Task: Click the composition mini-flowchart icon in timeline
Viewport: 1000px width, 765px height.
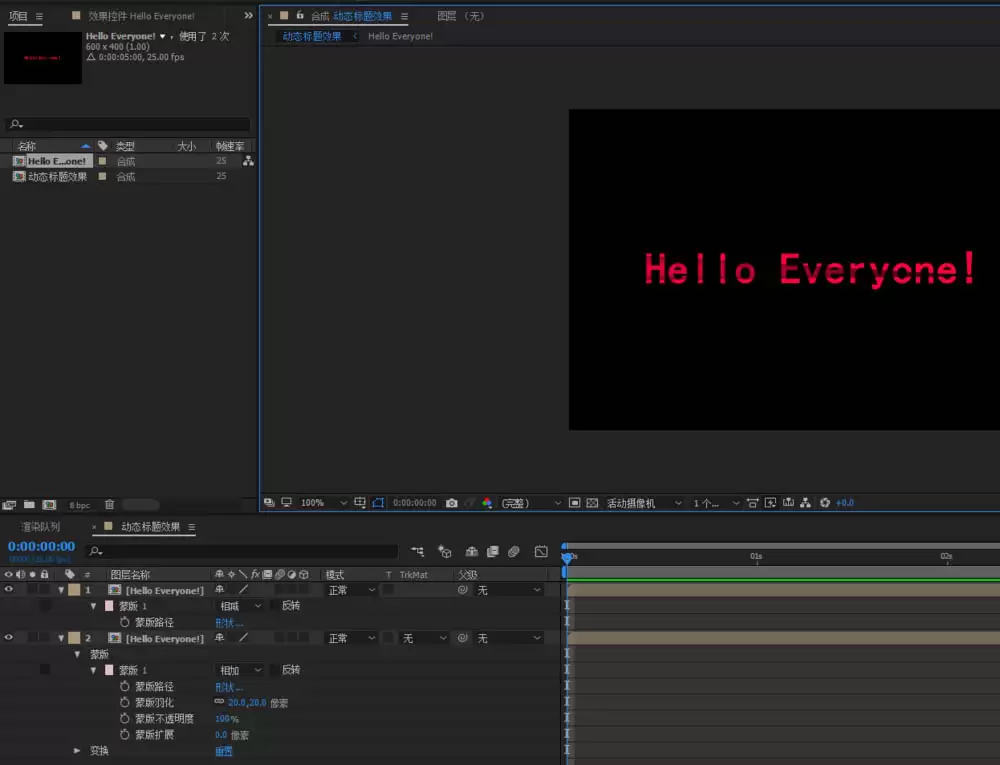Action: 418,551
